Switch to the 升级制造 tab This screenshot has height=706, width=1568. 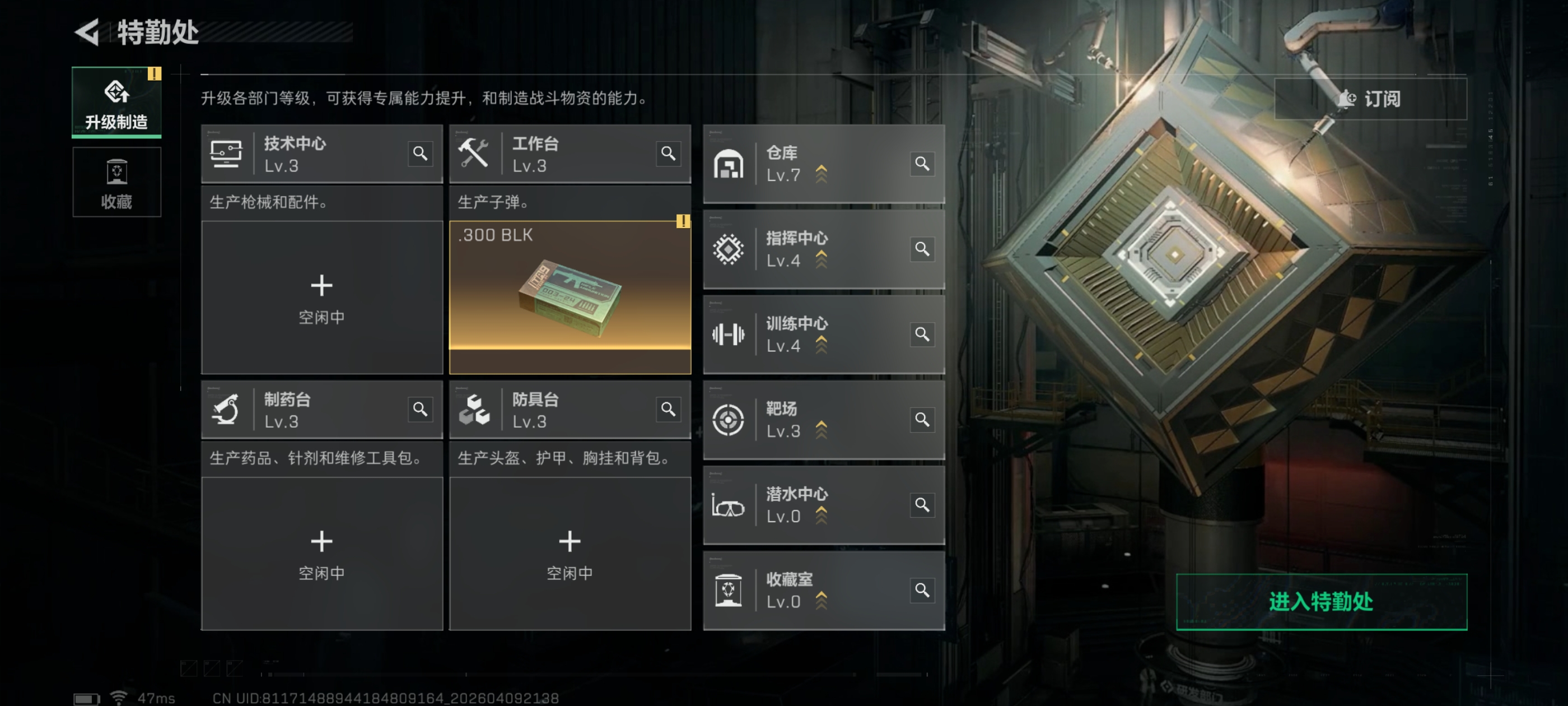[117, 103]
